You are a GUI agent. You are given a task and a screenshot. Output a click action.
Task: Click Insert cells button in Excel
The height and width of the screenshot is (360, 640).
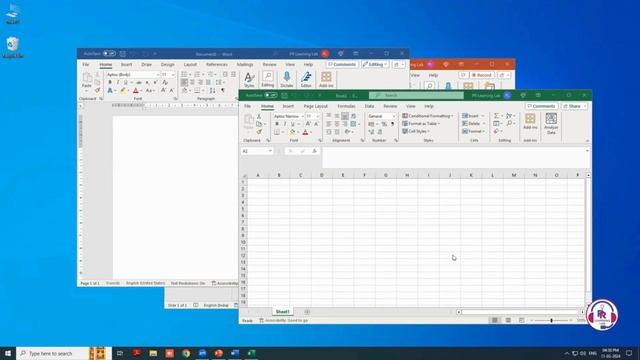click(473, 116)
